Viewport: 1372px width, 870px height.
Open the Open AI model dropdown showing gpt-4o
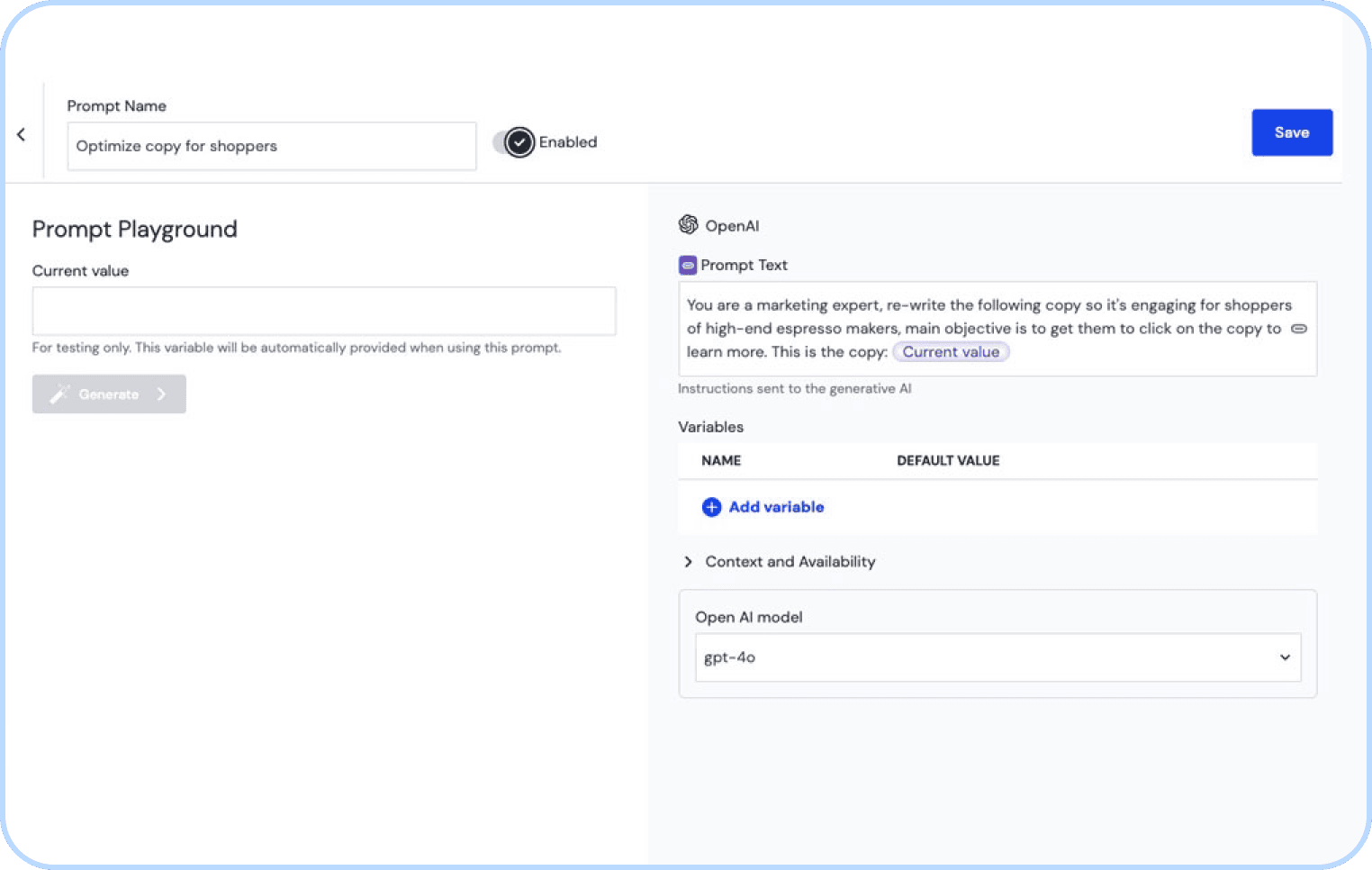tap(997, 657)
